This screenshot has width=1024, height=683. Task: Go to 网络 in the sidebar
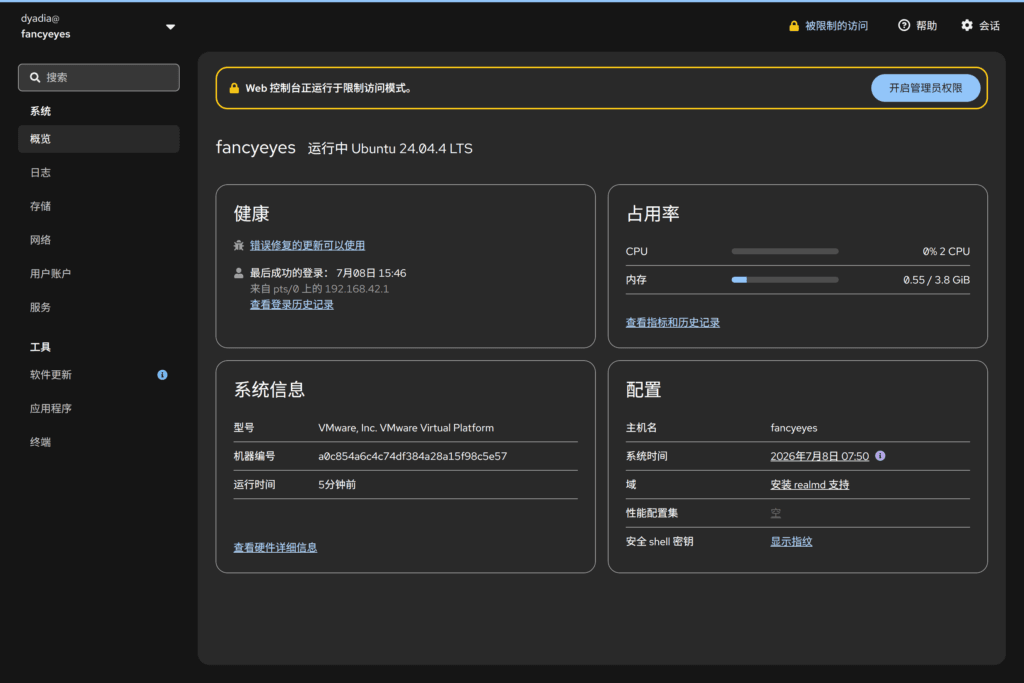click(x=99, y=240)
